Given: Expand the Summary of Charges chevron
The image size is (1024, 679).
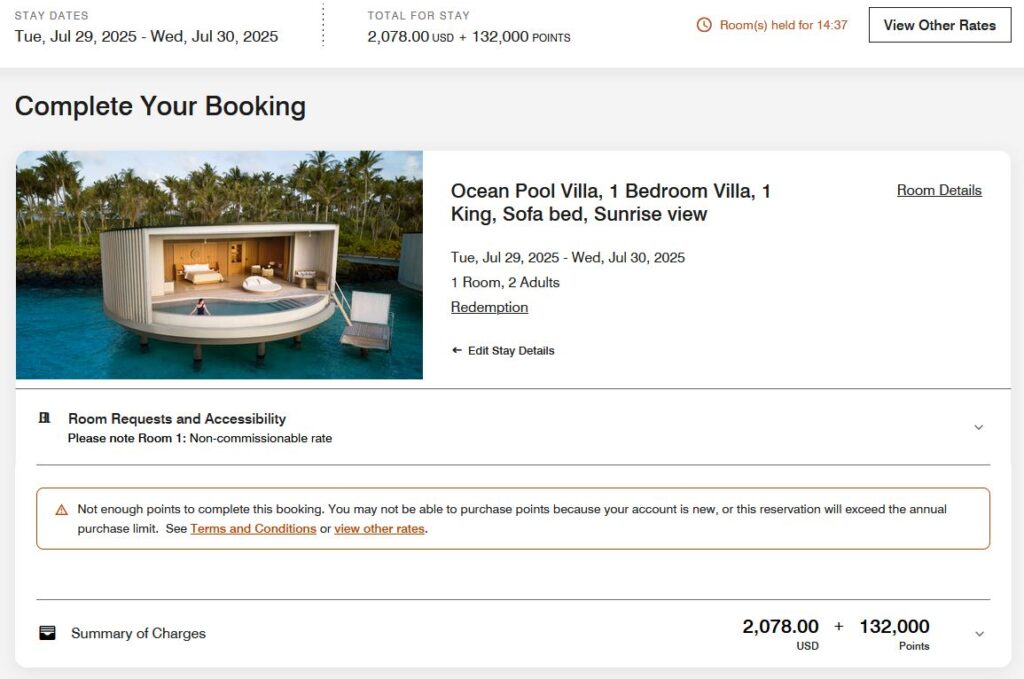Looking at the screenshot, I should (979, 634).
